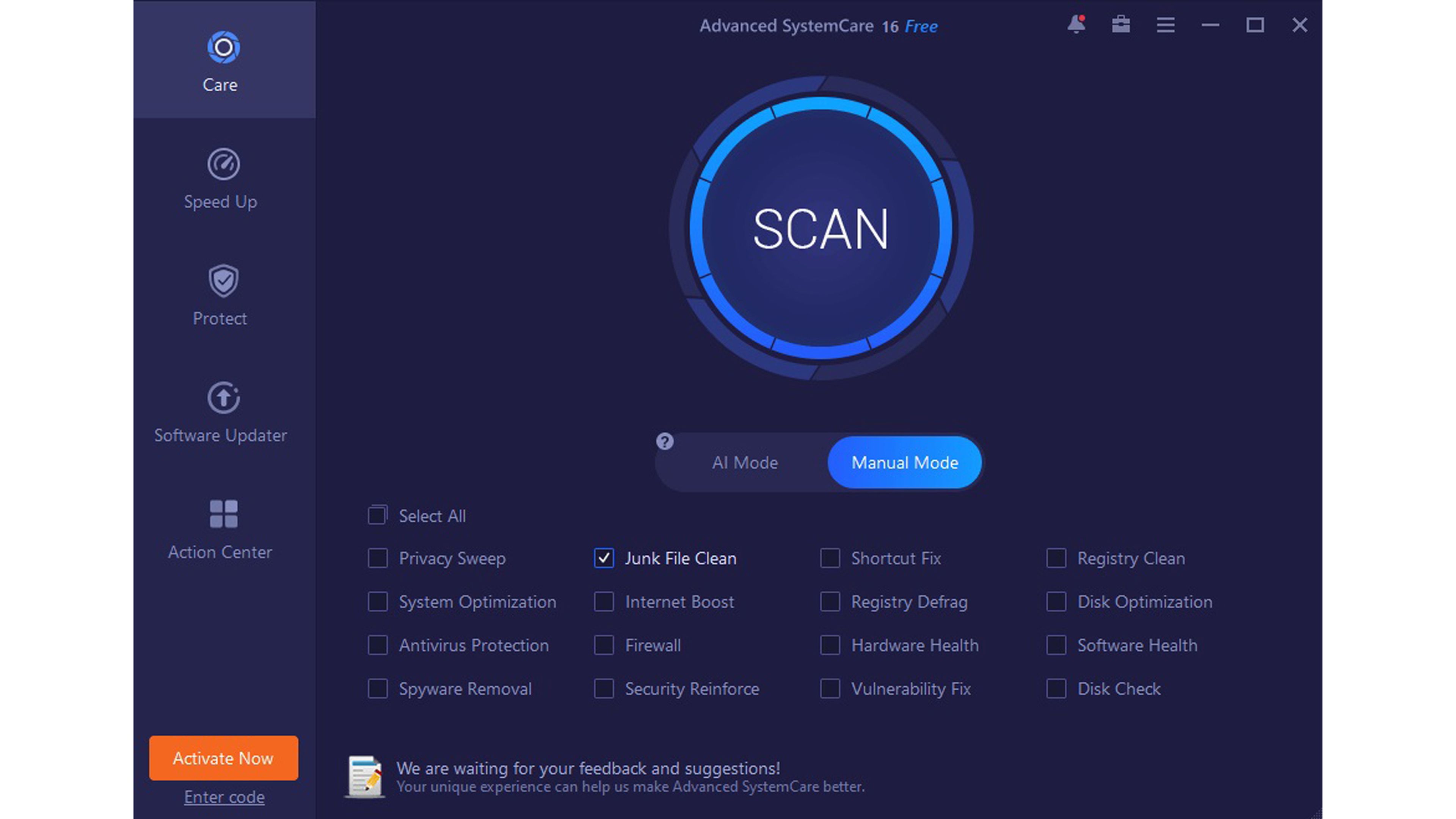
Task: Enable Disk Check checkbox
Action: tap(1056, 689)
